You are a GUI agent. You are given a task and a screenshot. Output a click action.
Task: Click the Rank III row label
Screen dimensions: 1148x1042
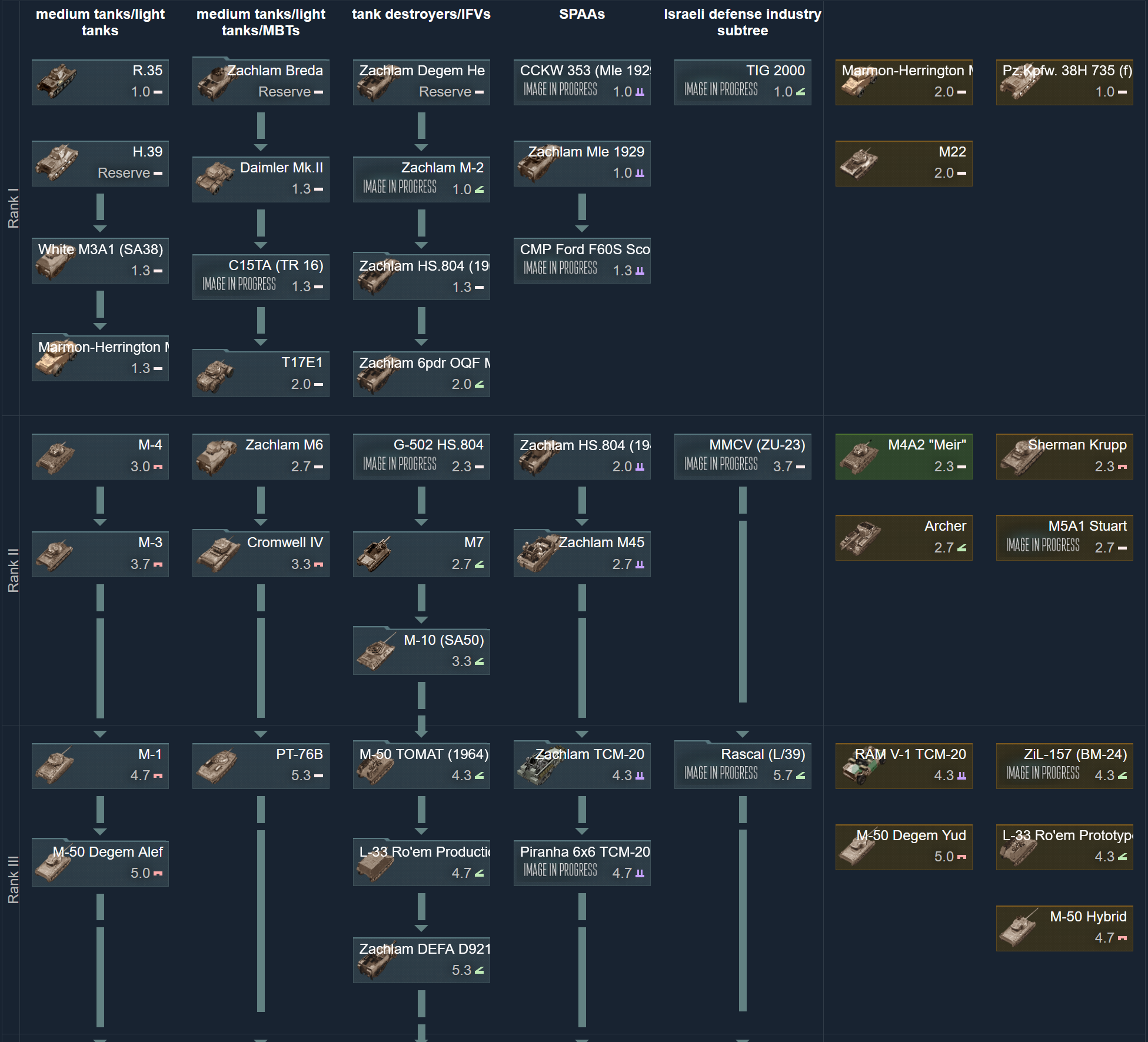(x=13, y=879)
